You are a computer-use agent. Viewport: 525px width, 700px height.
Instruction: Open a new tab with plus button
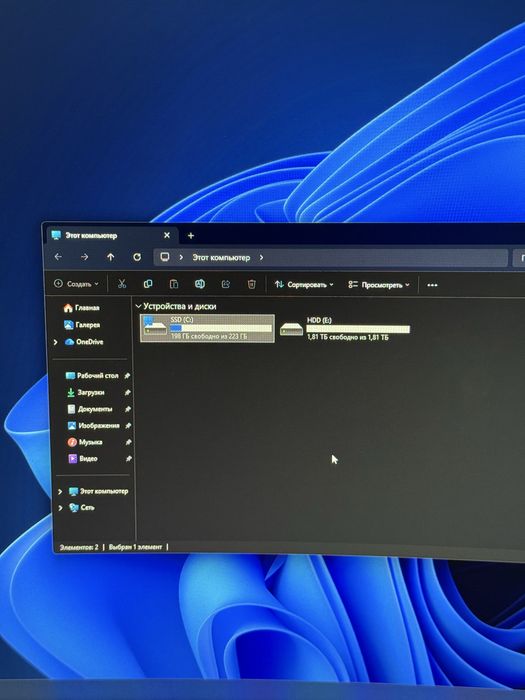[x=191, y=235]
